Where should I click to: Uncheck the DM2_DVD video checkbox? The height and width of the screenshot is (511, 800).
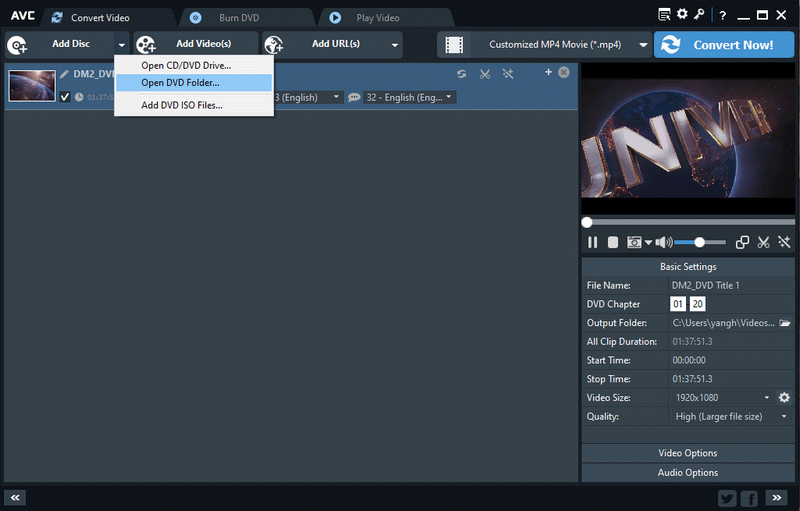65,97
